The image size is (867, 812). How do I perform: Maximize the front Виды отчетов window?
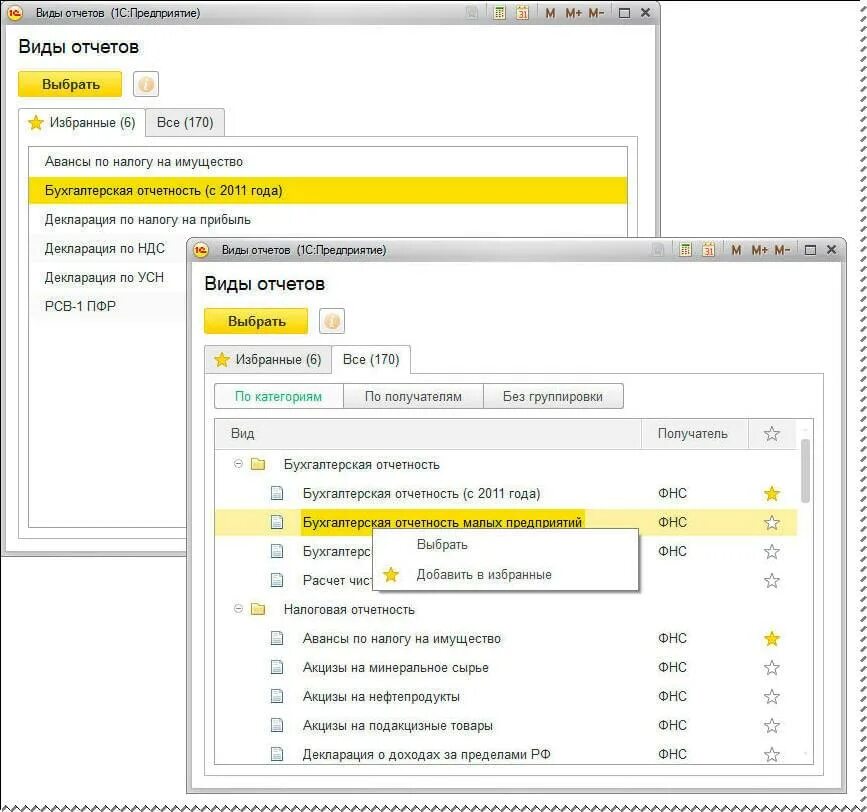[x=810, y=250]
